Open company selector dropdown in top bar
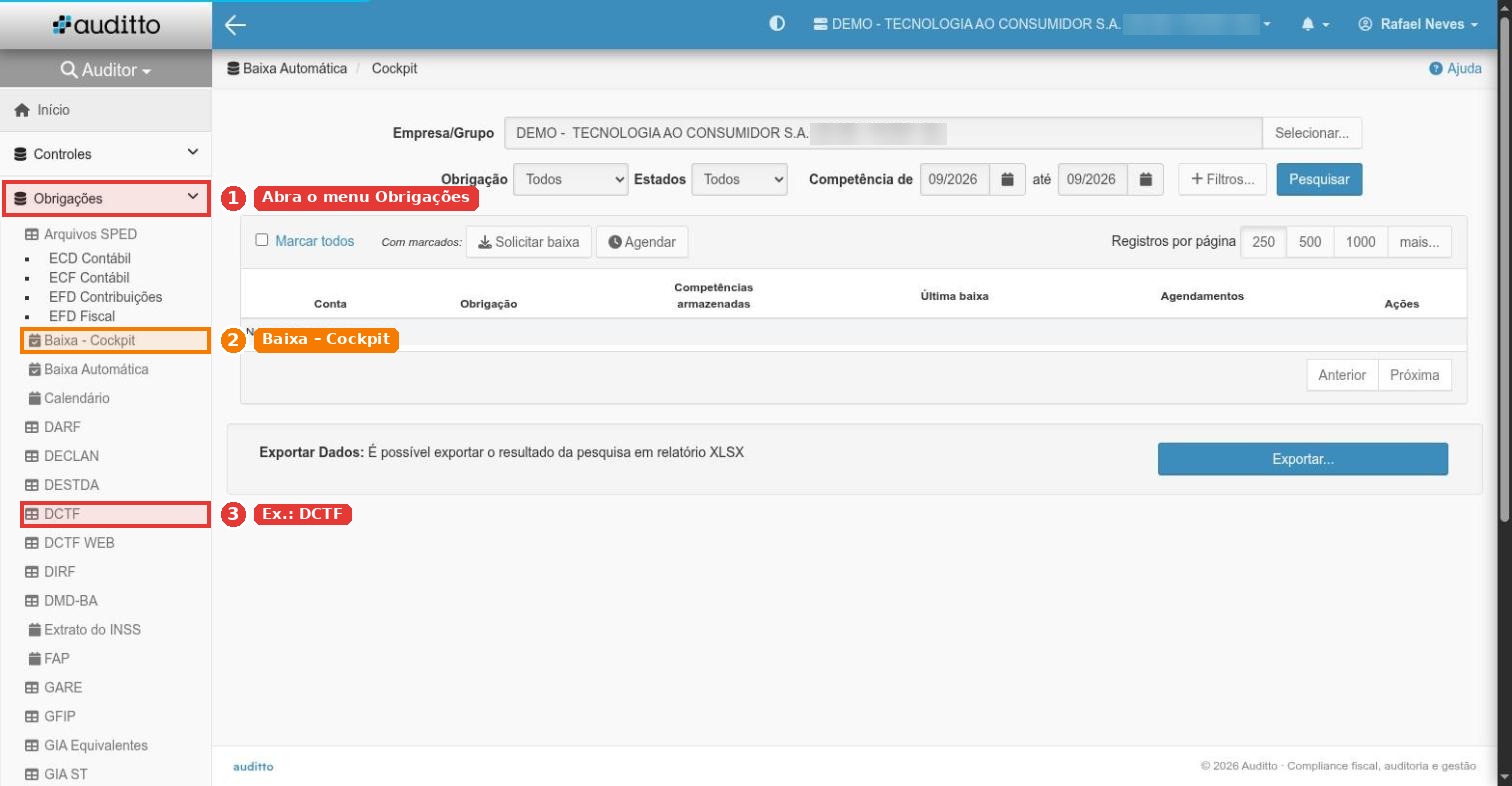 [1042, 24]
